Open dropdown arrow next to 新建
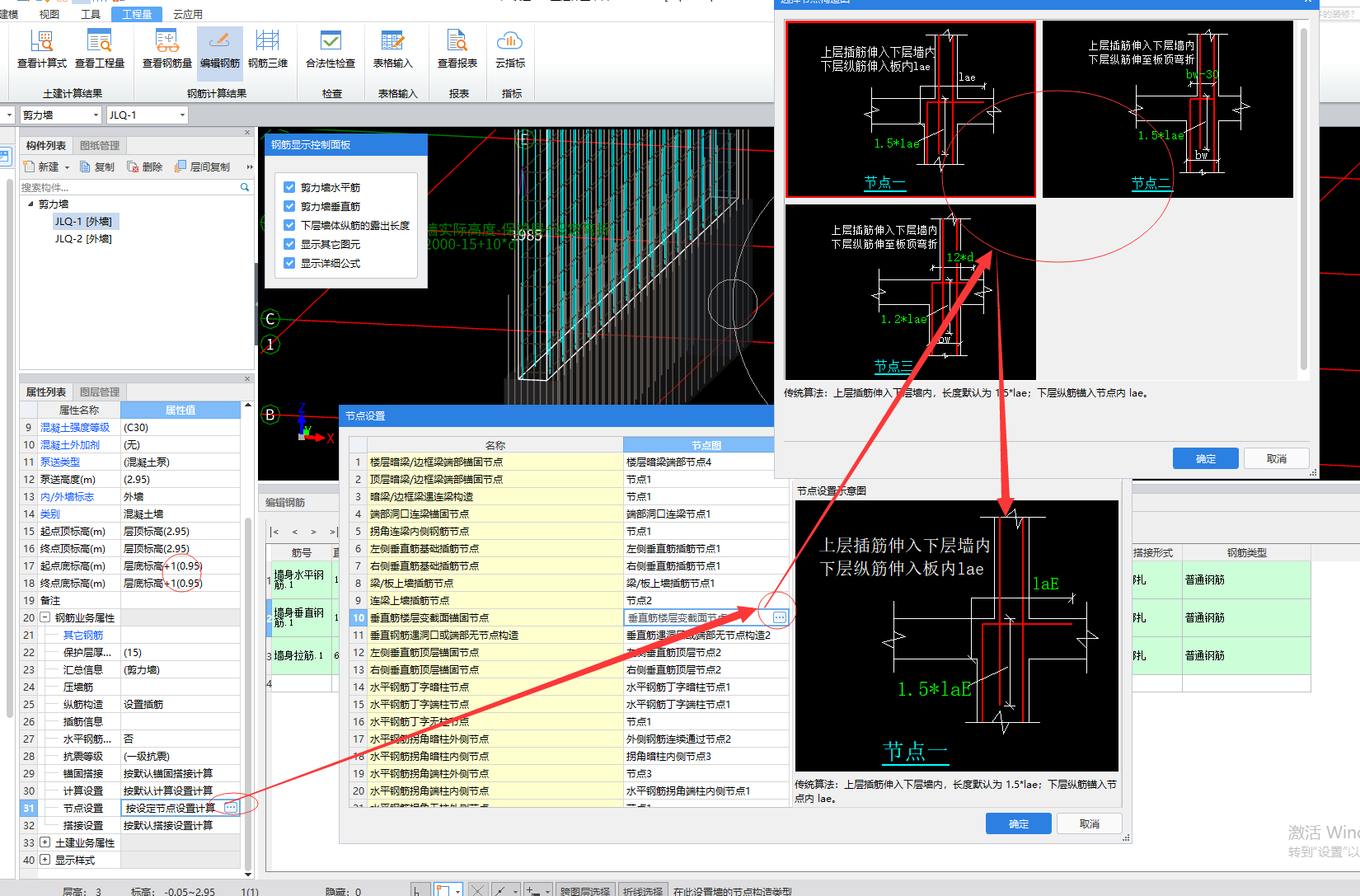Screen dimensions: 1360x896 pos(67,167)
